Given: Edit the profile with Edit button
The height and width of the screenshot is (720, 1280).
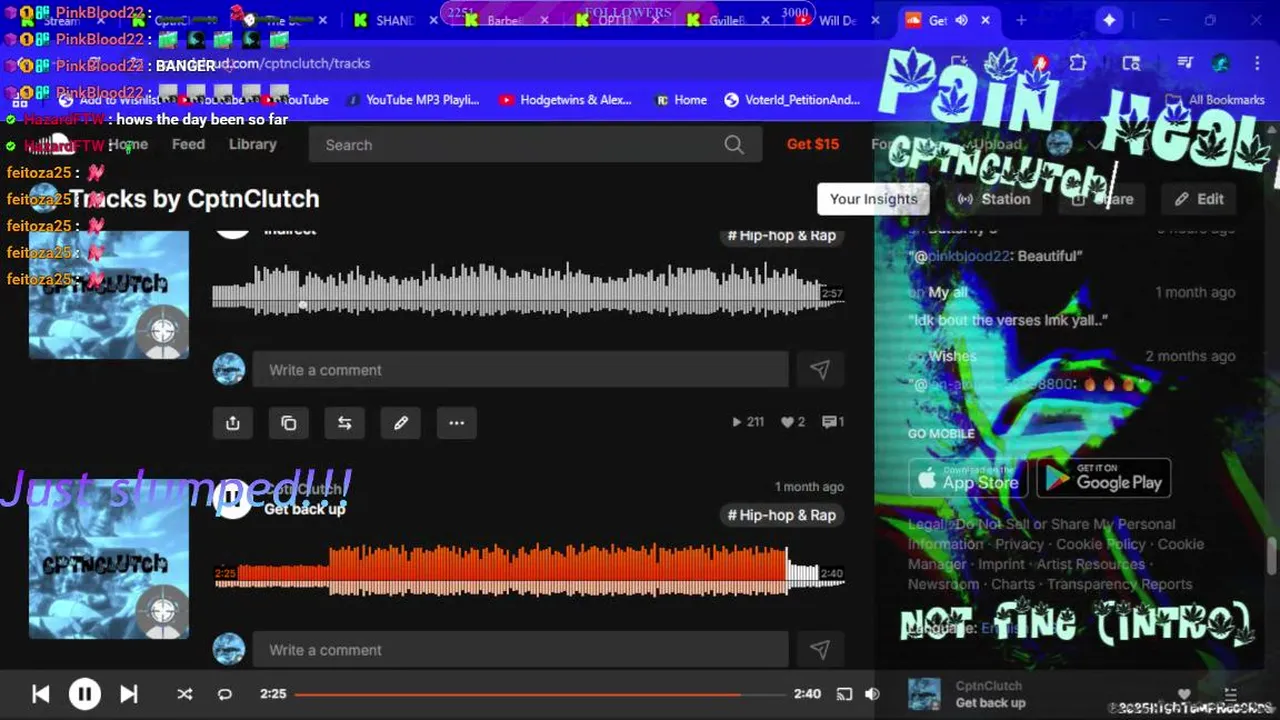Looking at the screenshot, I should pyautogui.click(x=1199, y=199).
